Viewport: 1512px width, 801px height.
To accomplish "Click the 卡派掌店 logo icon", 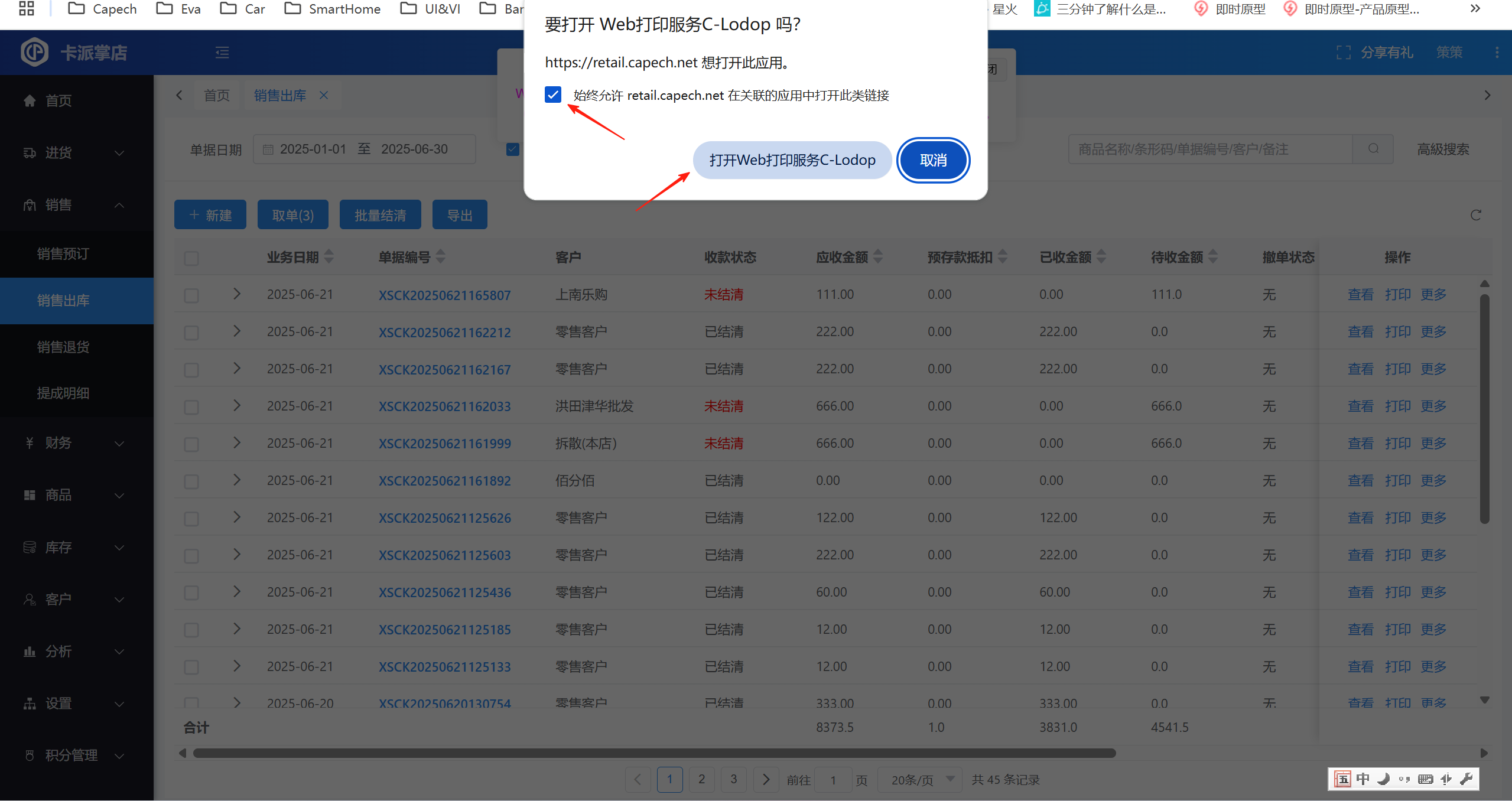I will (x=34, y=53).
